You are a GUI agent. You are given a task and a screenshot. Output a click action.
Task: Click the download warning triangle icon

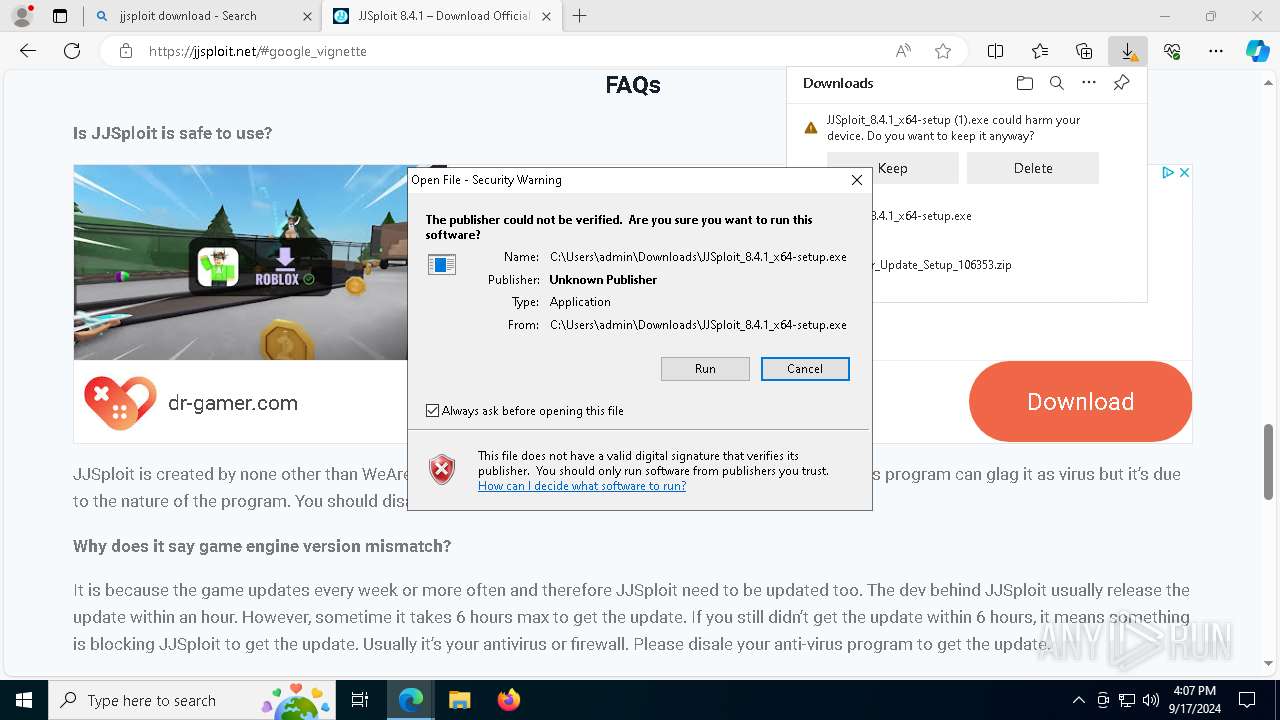coord(811,128)
